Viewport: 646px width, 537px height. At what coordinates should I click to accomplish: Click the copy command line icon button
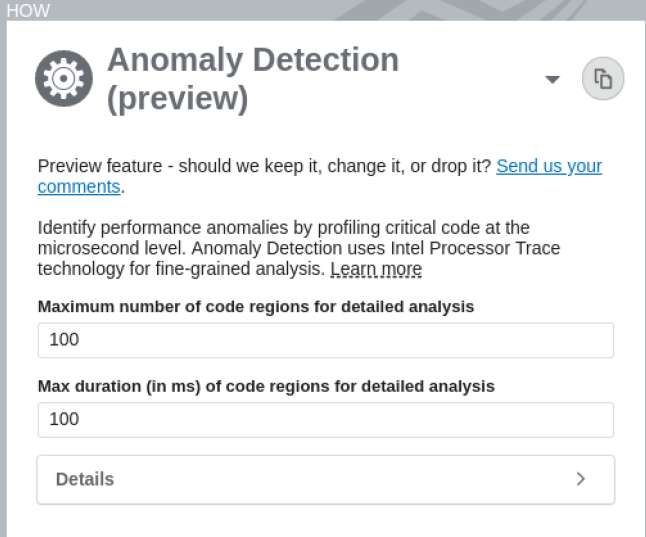603,79
